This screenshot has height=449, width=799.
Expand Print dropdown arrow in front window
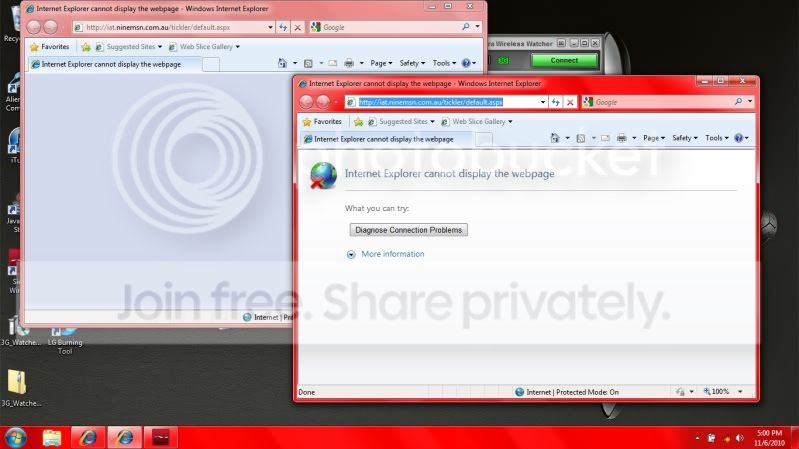(x=634, y=138)
